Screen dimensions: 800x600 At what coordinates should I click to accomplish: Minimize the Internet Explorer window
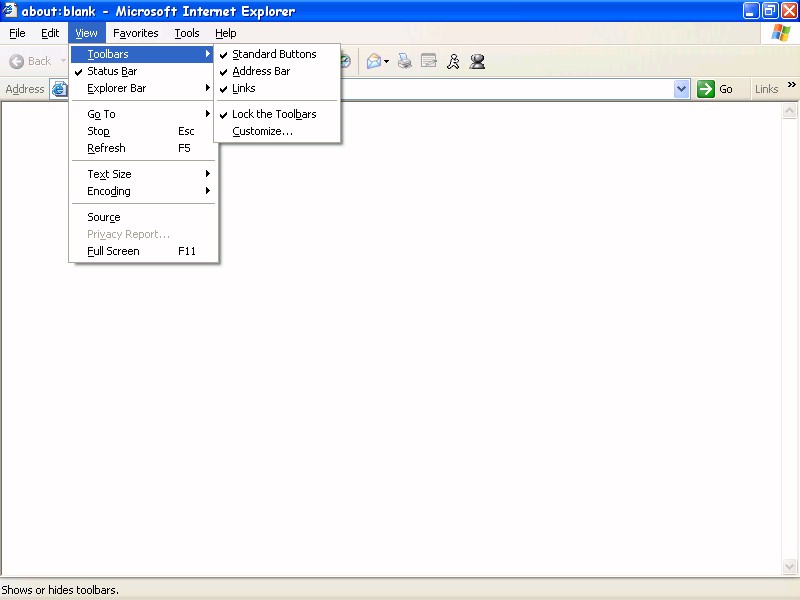point(751,11)
